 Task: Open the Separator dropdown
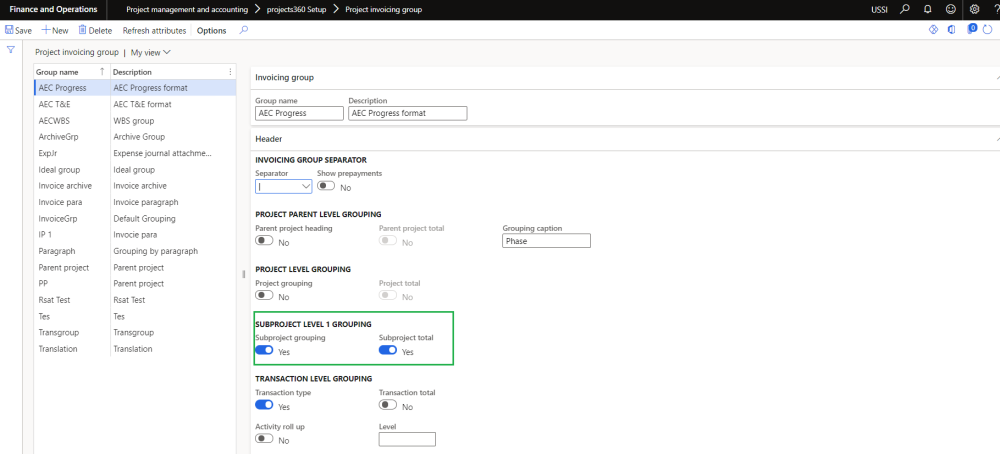point(305,186)
